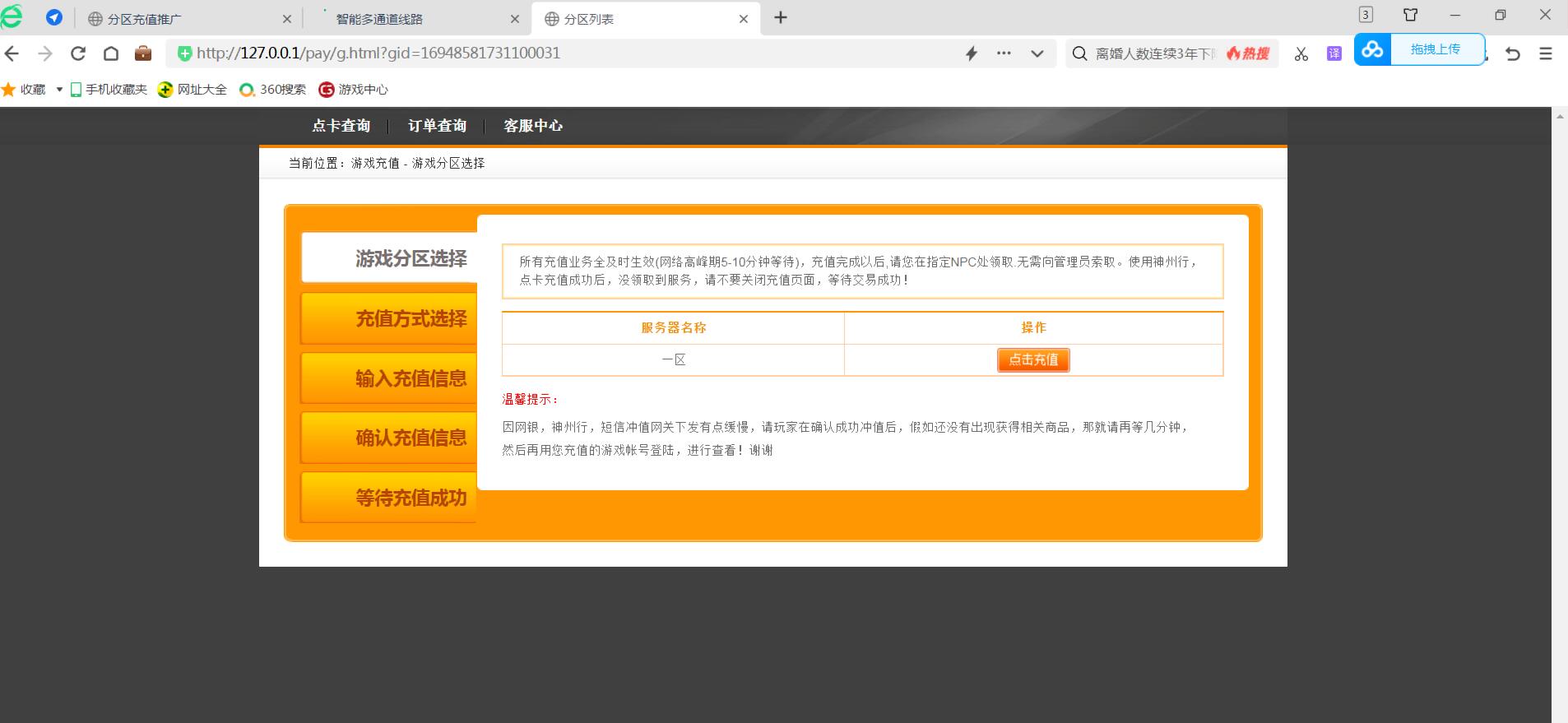
Task: Go to browser home page icon
Action: coord(111,53)
